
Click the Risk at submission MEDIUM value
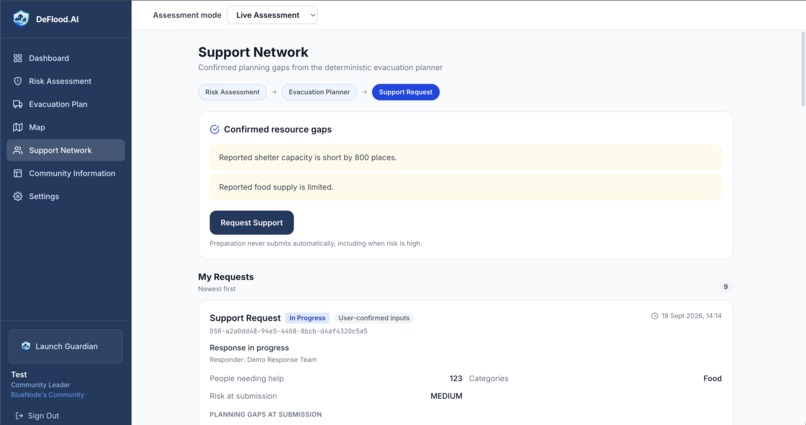click(x=446, y=396)
